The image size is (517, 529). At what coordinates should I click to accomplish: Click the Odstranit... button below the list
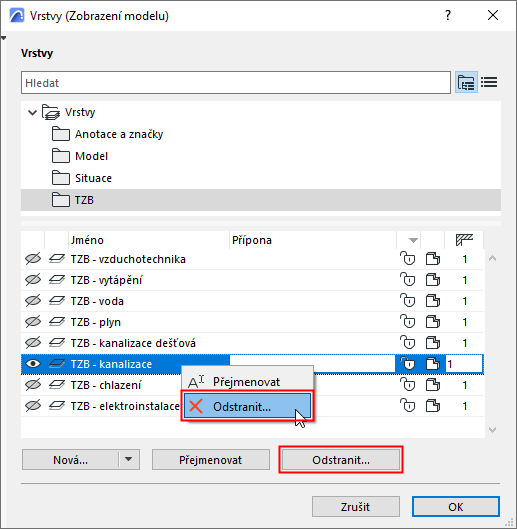pos(341,460)
